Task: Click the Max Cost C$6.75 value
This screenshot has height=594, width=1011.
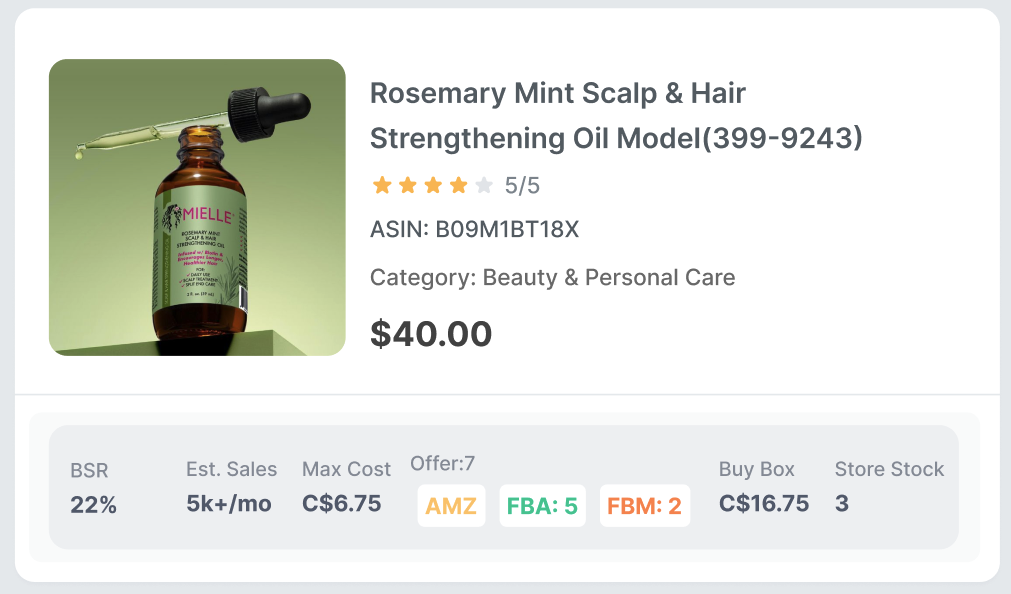Action: tap(342, 503)
